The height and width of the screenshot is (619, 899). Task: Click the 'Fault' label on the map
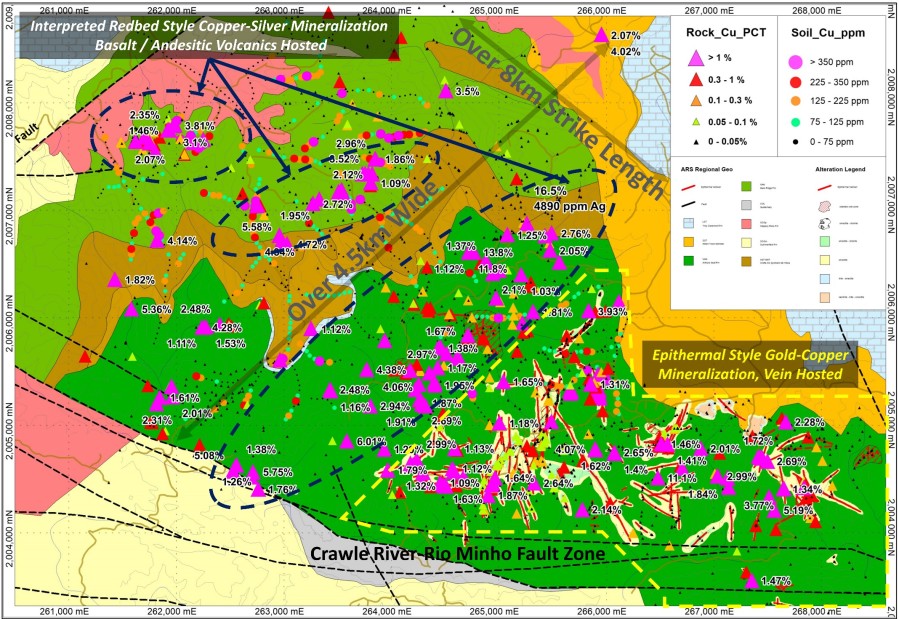pyautogui.click(x=28, y=132)
